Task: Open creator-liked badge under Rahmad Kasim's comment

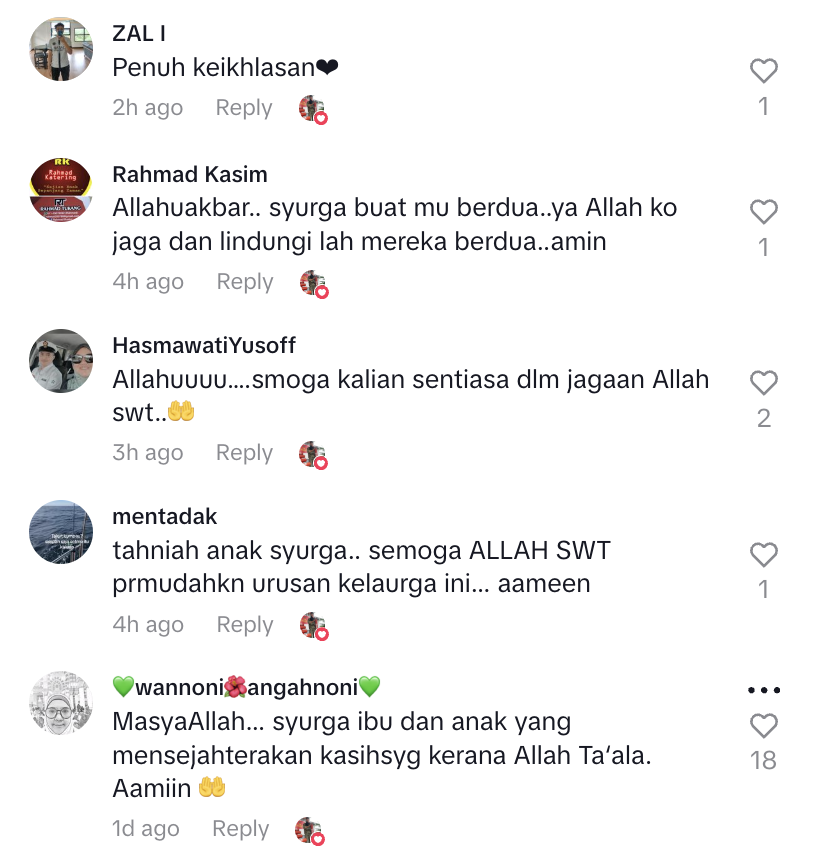Action: [314, 284]
